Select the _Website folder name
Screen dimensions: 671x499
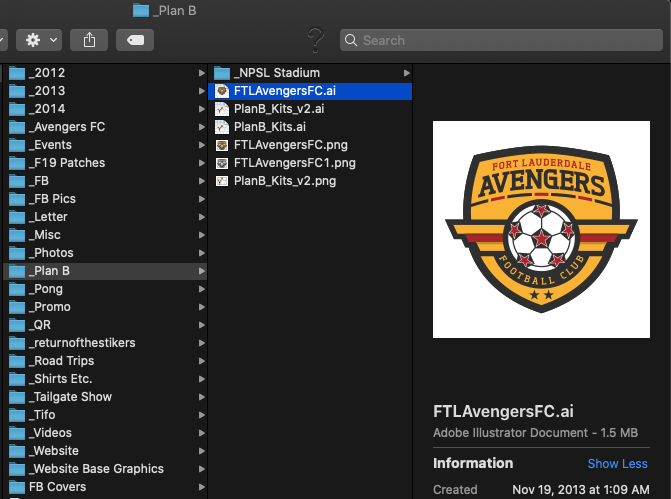[54, 451]
